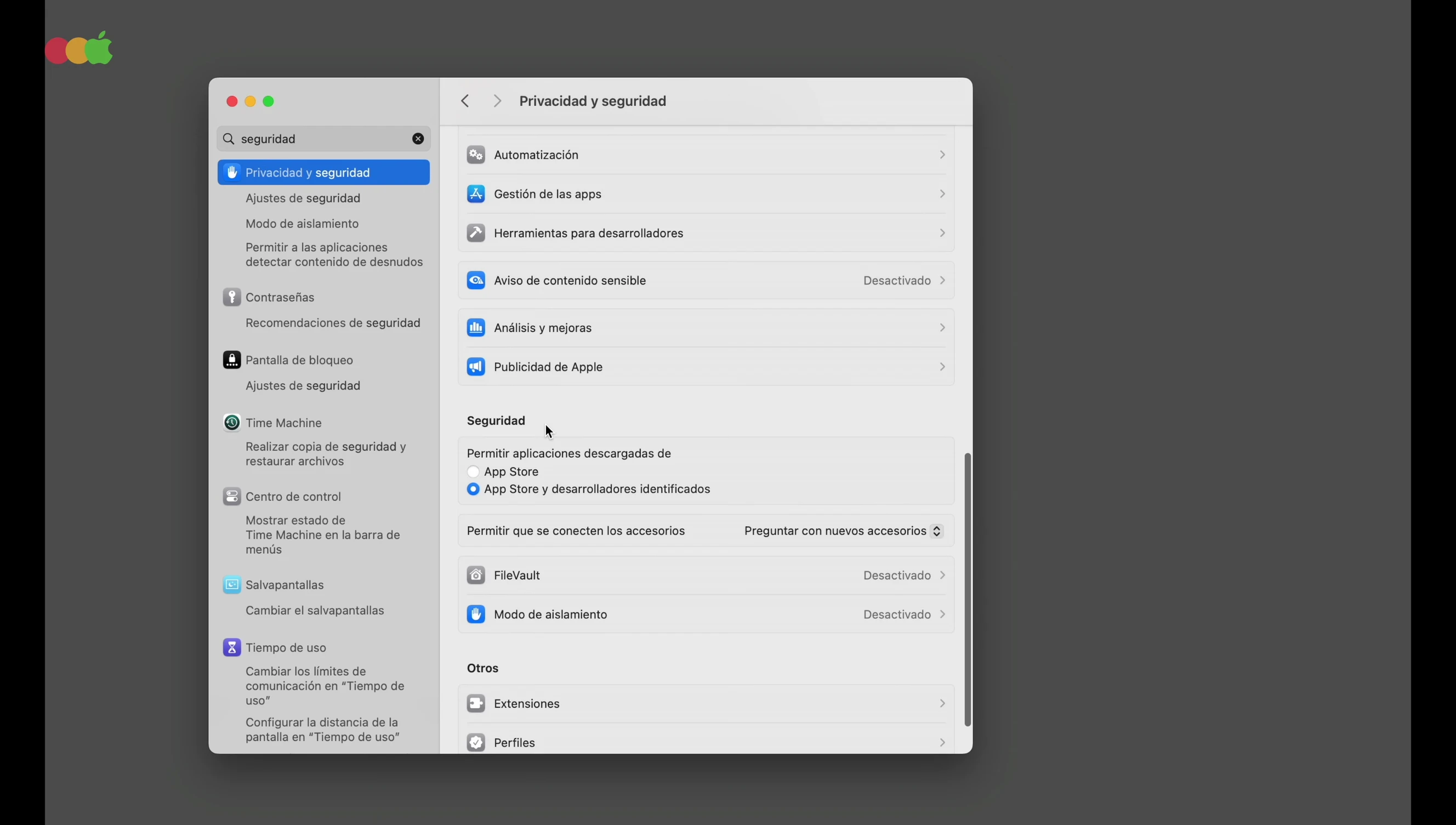Click the Time Machine clock icon
The image size is (1456, 825).
click(232, 423)
